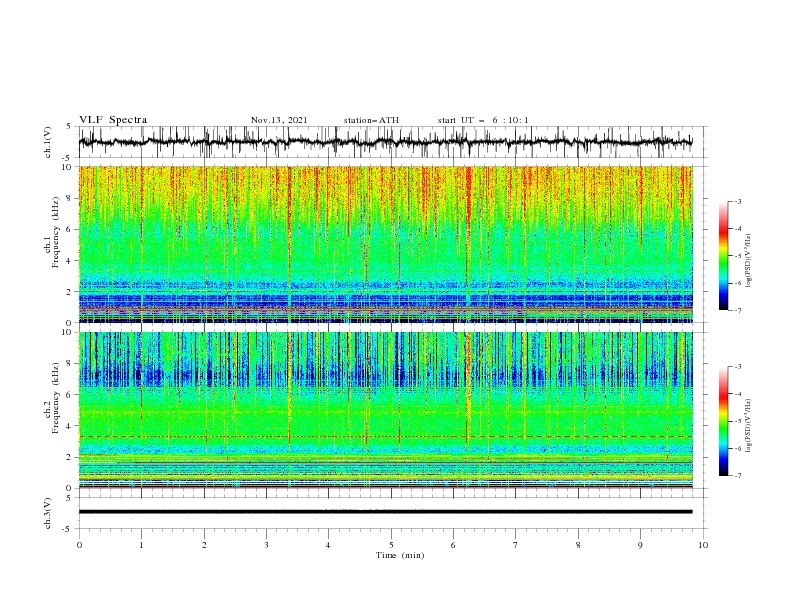Click time axis tick label "5" below plot
This screenshot has width=792, height=612.
point(391,545)
